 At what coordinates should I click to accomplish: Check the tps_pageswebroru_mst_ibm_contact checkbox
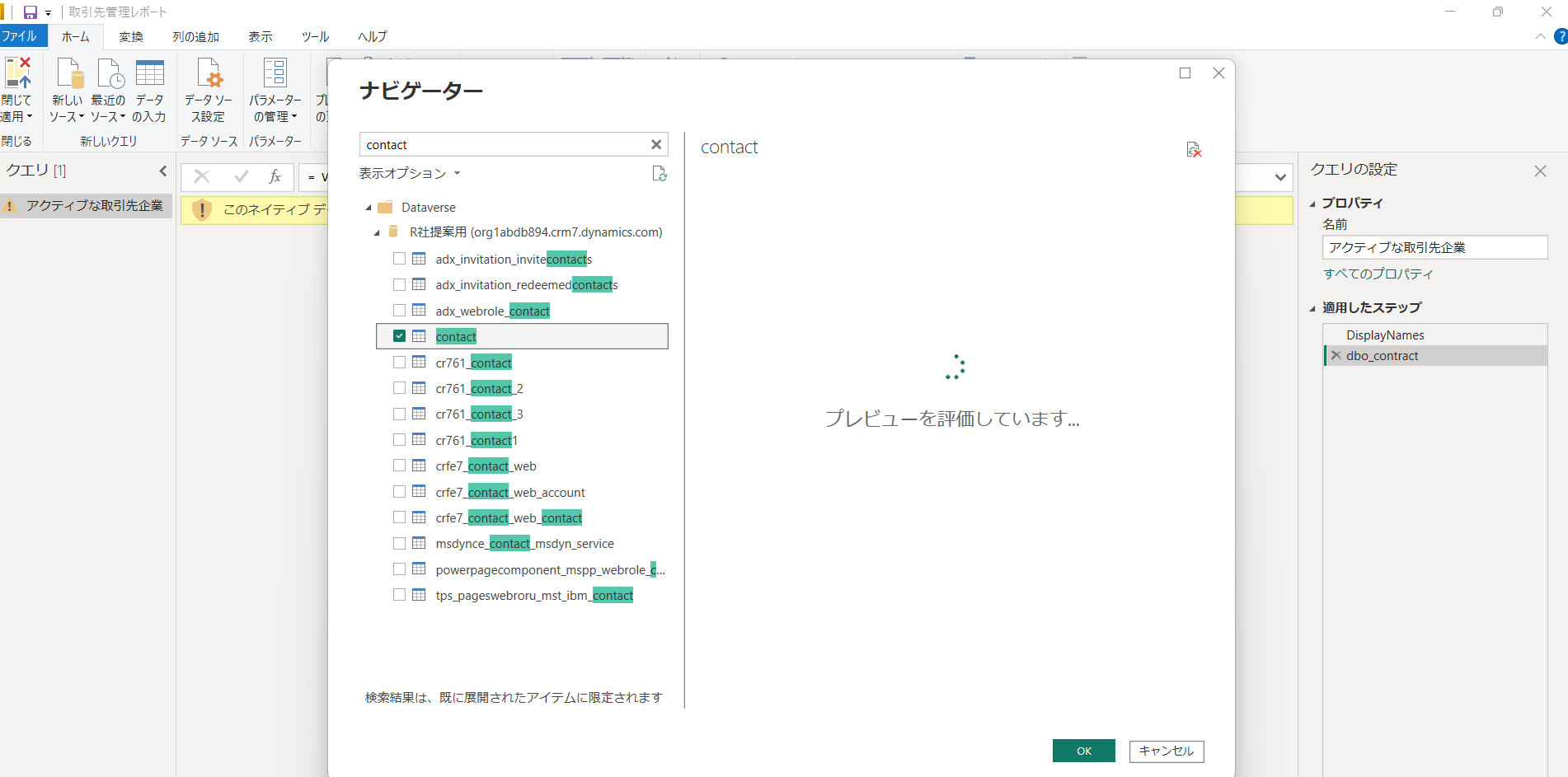(x=399, y=595)
